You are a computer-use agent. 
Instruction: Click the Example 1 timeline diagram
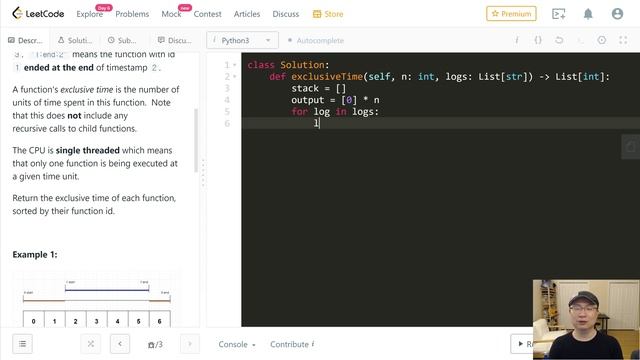tap(96, 299)
